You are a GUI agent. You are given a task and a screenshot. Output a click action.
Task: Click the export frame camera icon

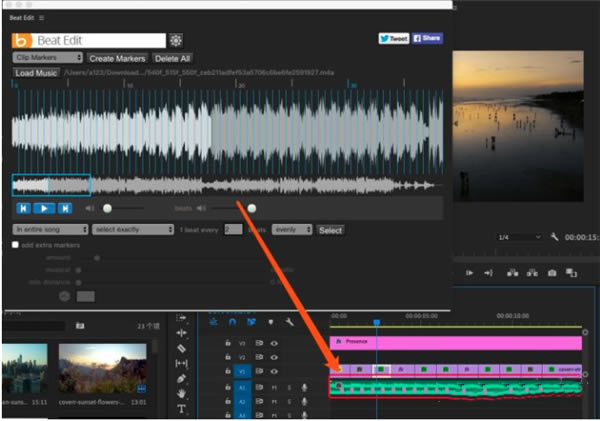point(551,272)
